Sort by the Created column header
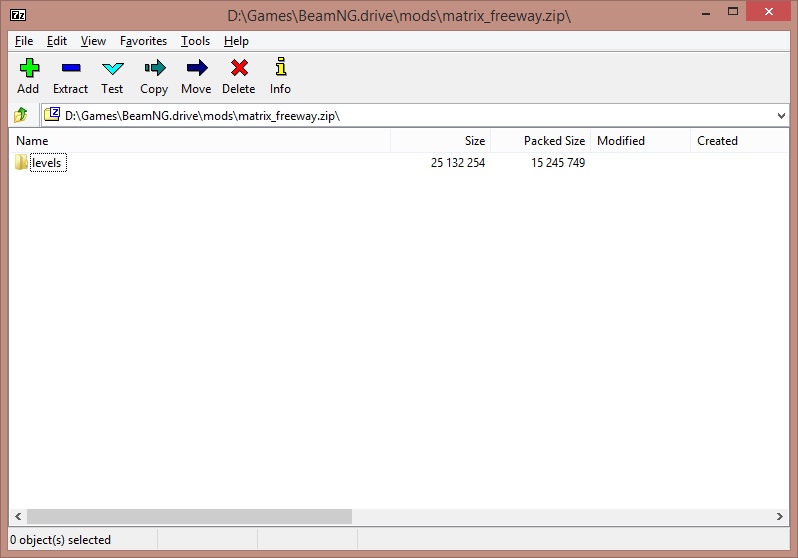Screen dimensions: 798x558 click(x=739, y=141)
